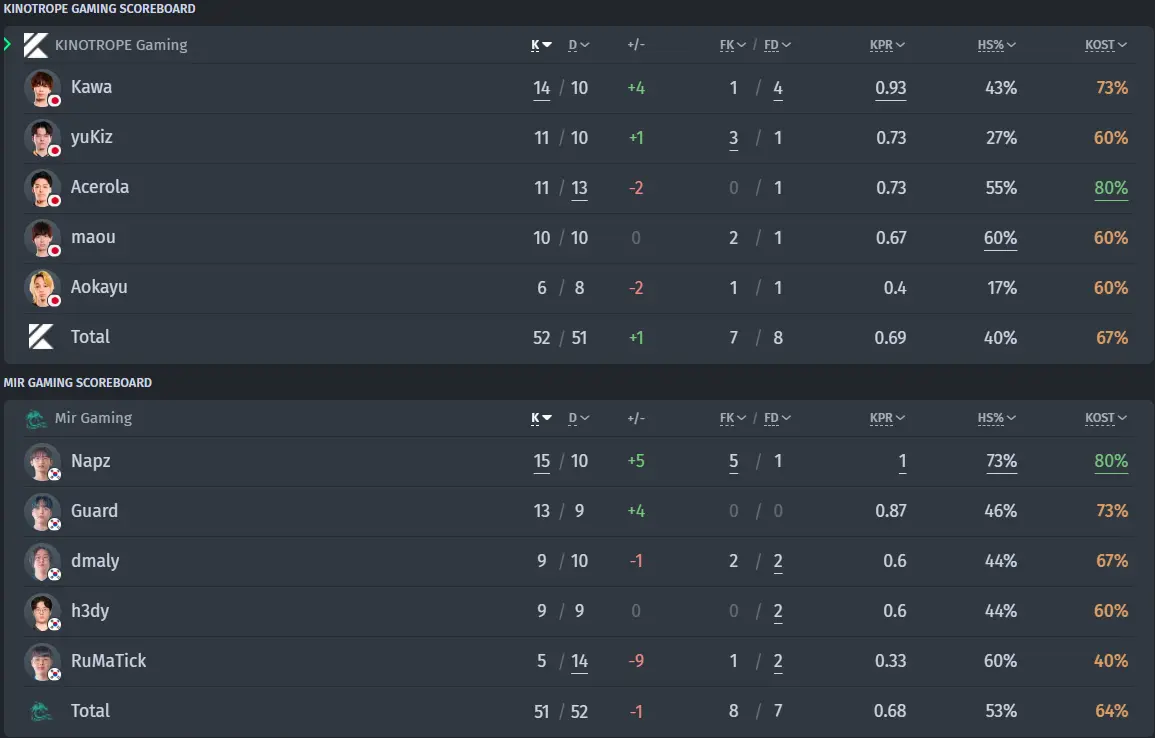The width and height of the screenshot is (1155, 738).
Task: Open the KINOTROPE Gaming team name link
Action: (x=121, y=45)
